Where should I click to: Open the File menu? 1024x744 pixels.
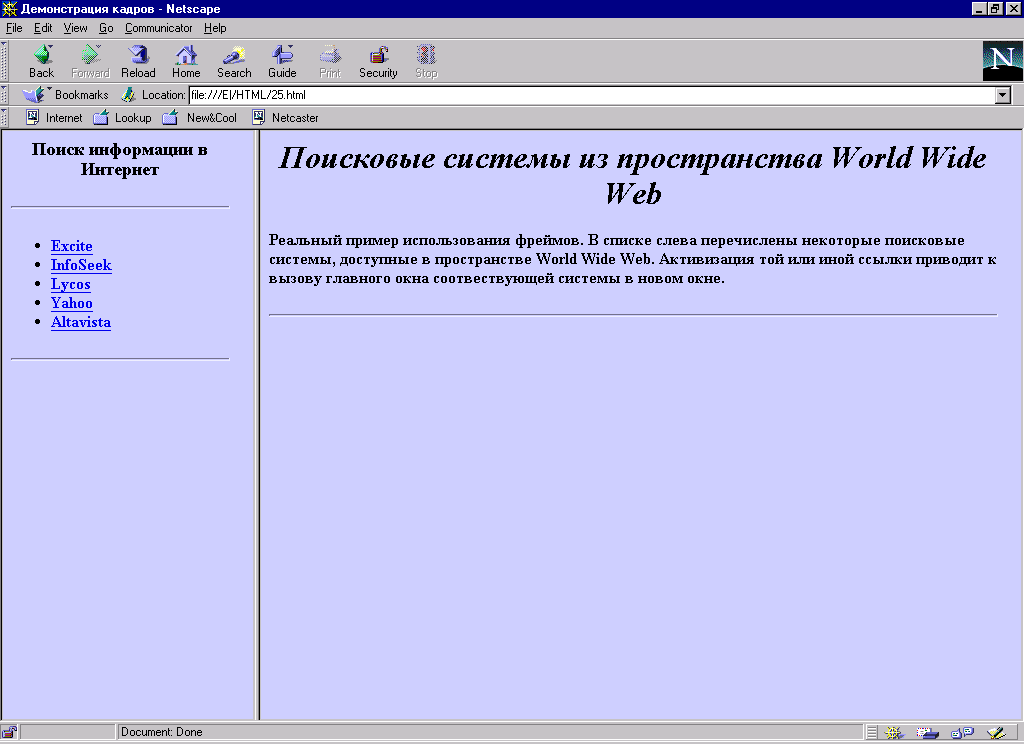tap(14, 28)
